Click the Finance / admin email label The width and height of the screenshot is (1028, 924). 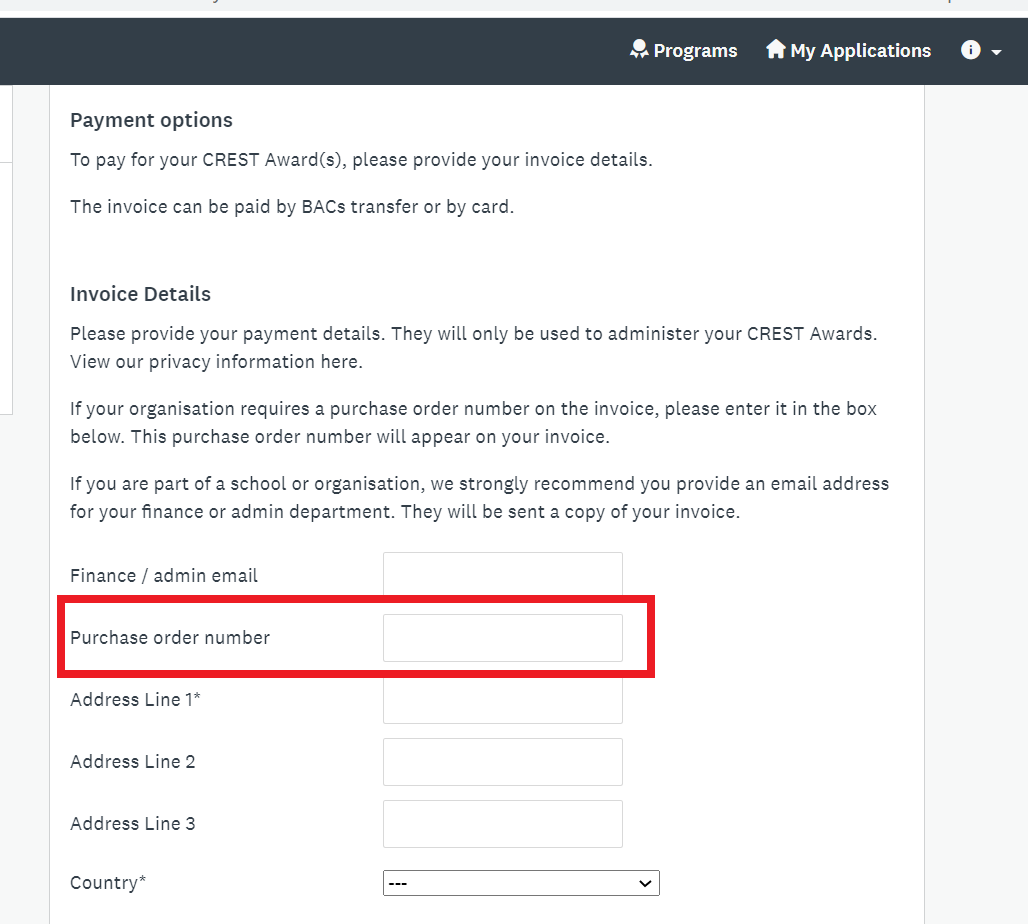click(x=164, y=575)
